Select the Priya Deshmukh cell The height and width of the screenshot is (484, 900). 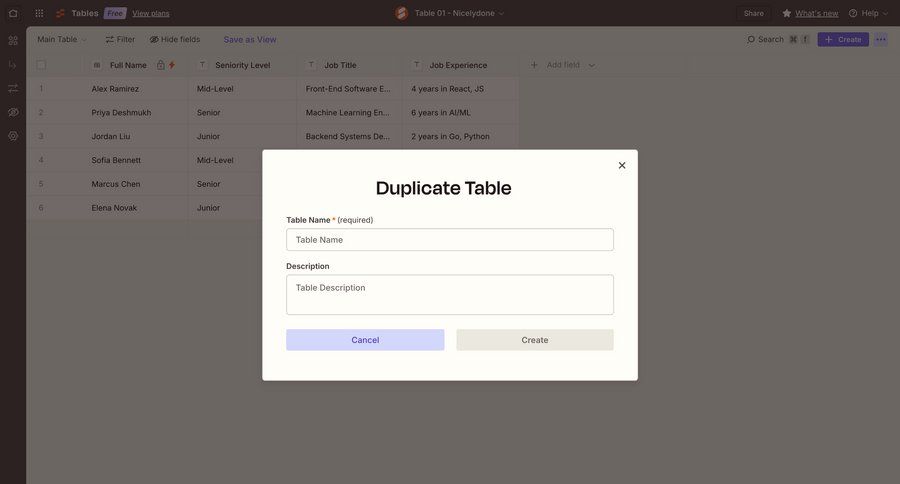click(x=135, y=113)
